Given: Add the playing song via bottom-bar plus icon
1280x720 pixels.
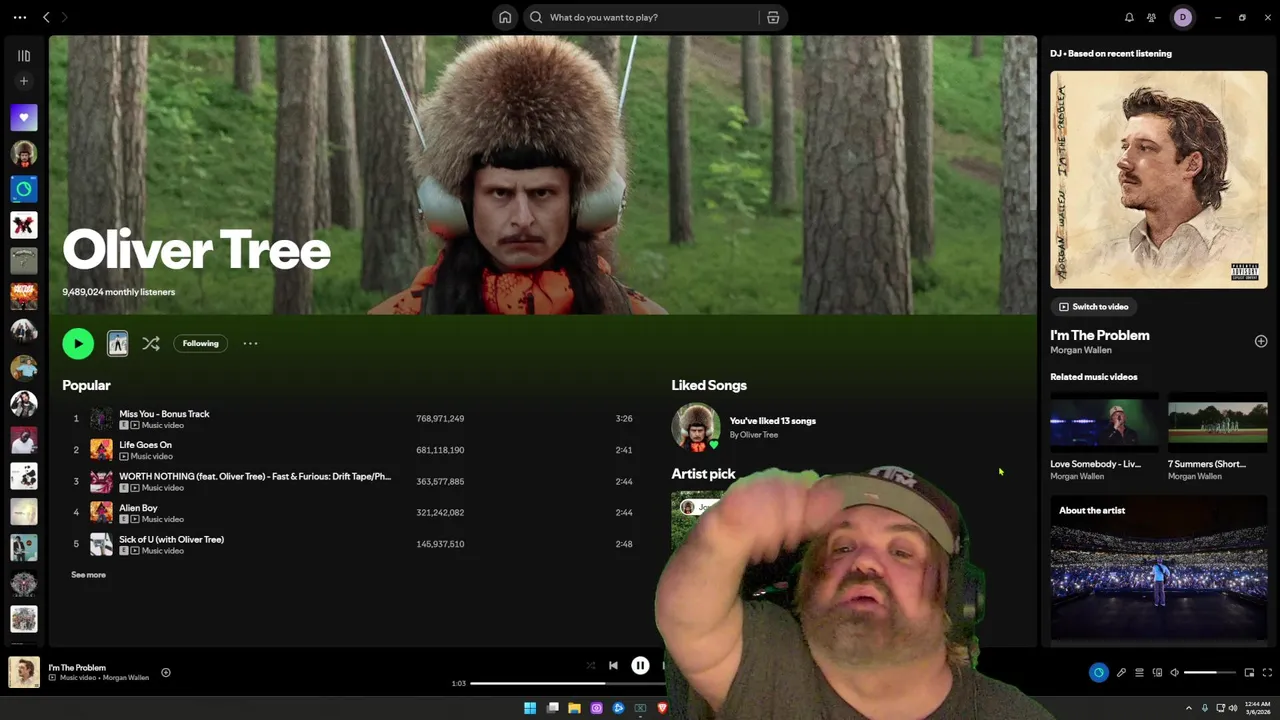Looking at the screenshot, I should (166, 672).
